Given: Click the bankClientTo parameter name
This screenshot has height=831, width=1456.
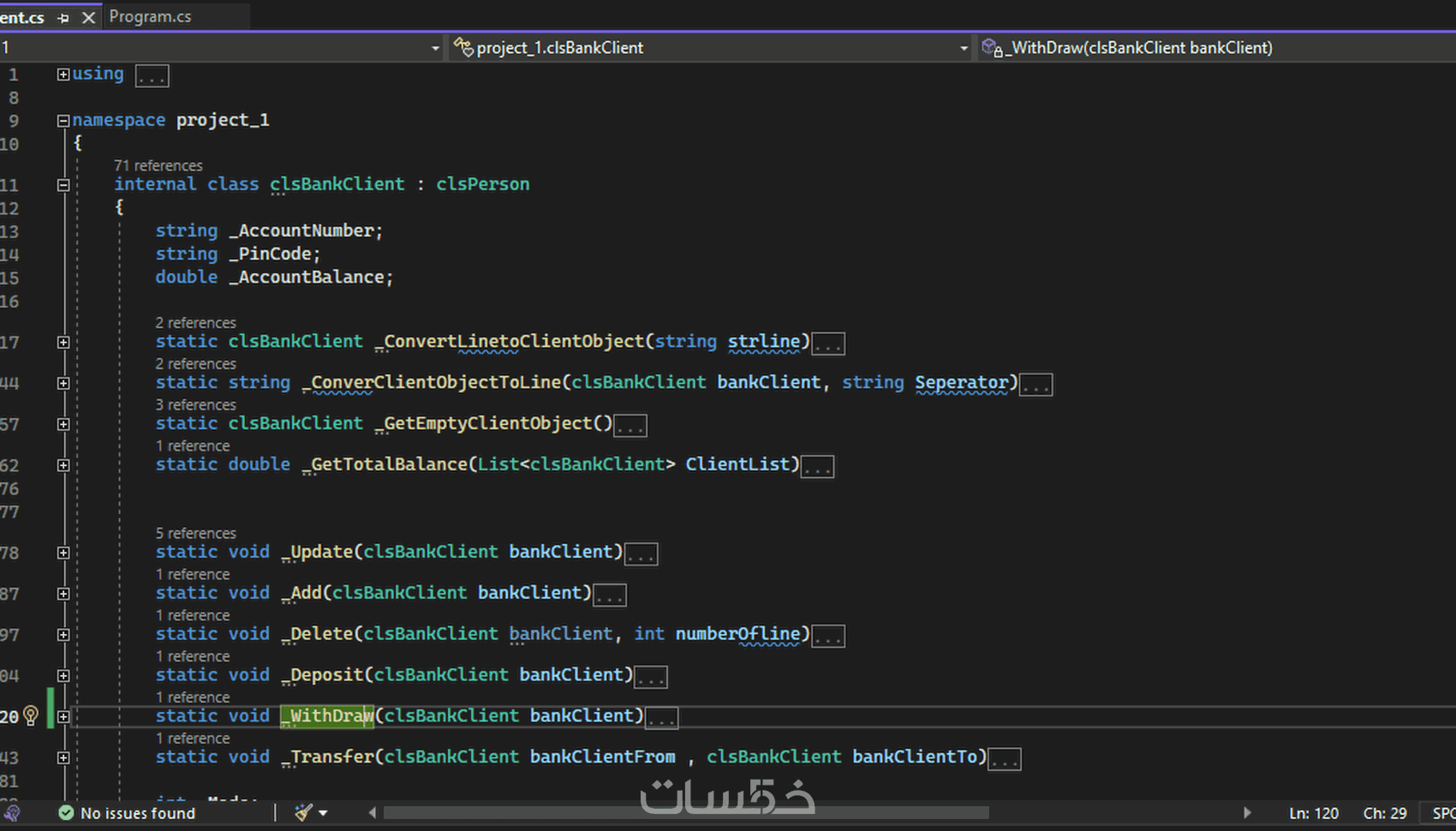Looking at the screenshot, I should pos(915,756).
